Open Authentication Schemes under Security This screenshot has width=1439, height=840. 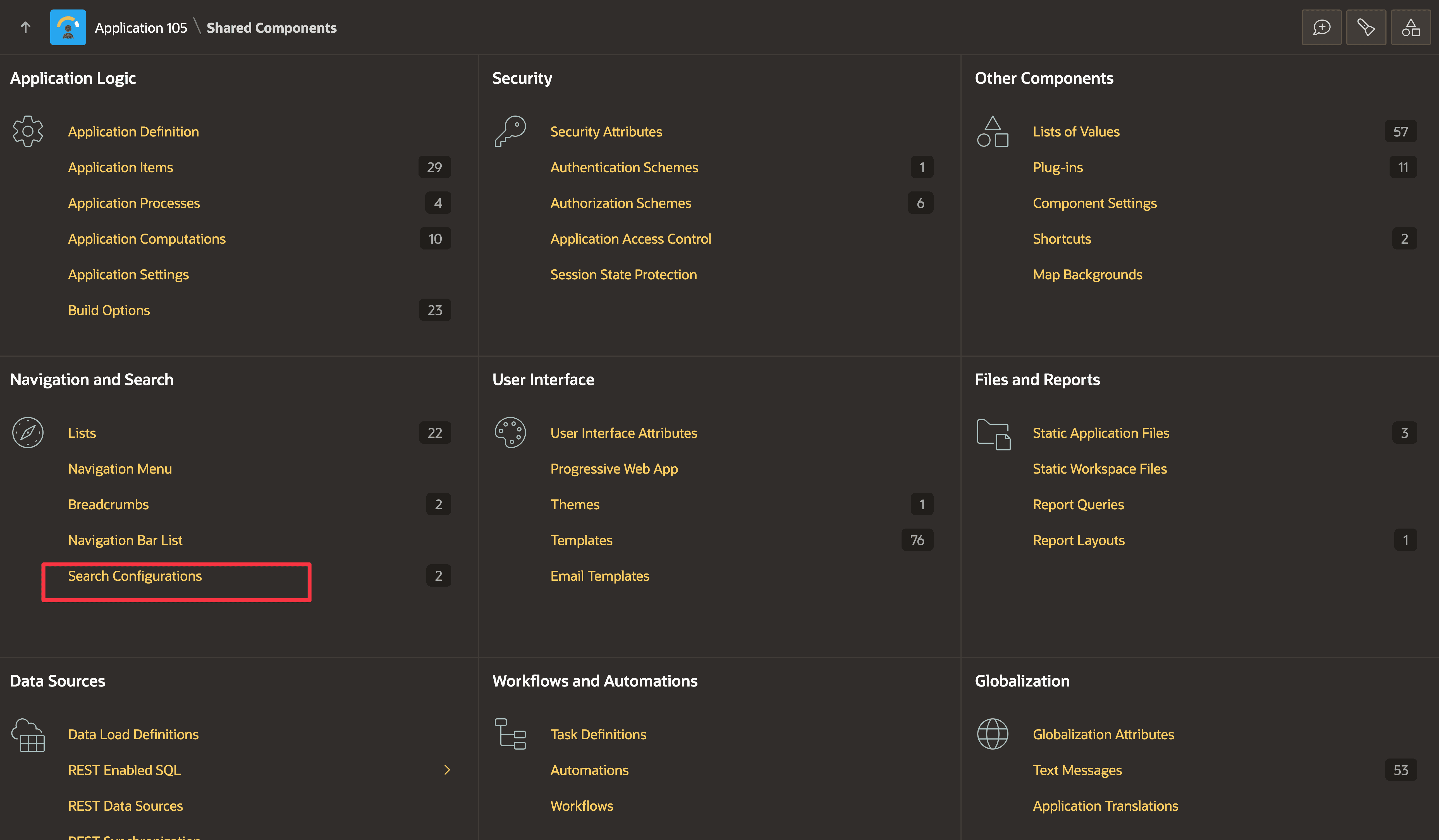624,167
